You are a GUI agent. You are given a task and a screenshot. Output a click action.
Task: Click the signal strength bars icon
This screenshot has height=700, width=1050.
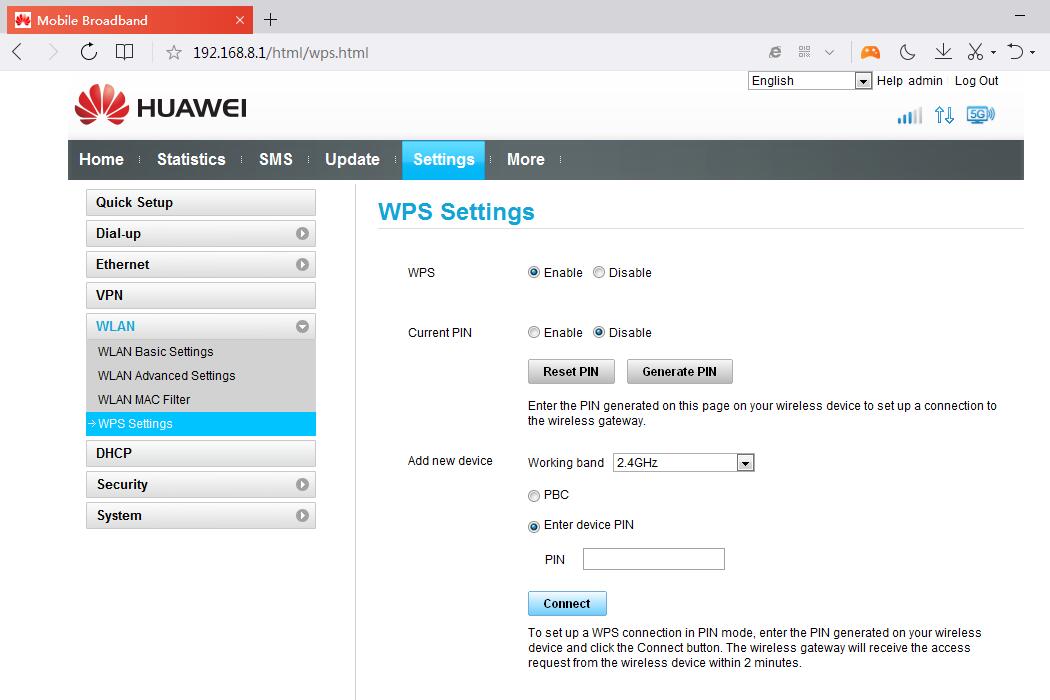pyautogui.click(x=909, y=116)
